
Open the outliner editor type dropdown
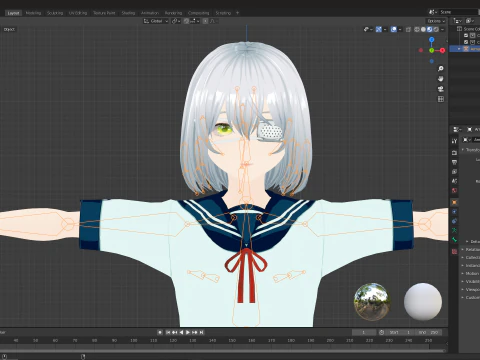click(457, 21)
